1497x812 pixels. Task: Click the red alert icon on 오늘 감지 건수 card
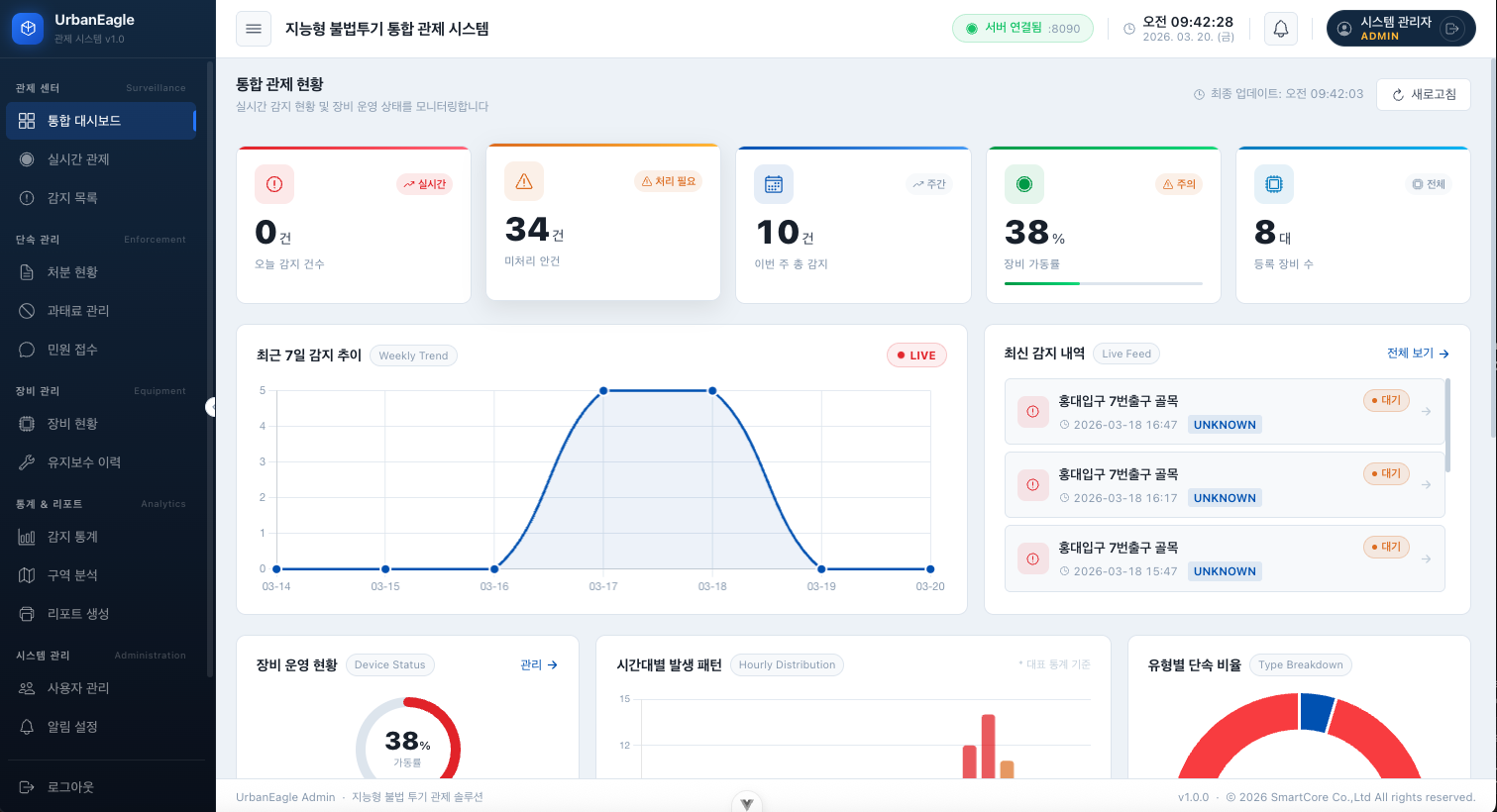[274, 184]
